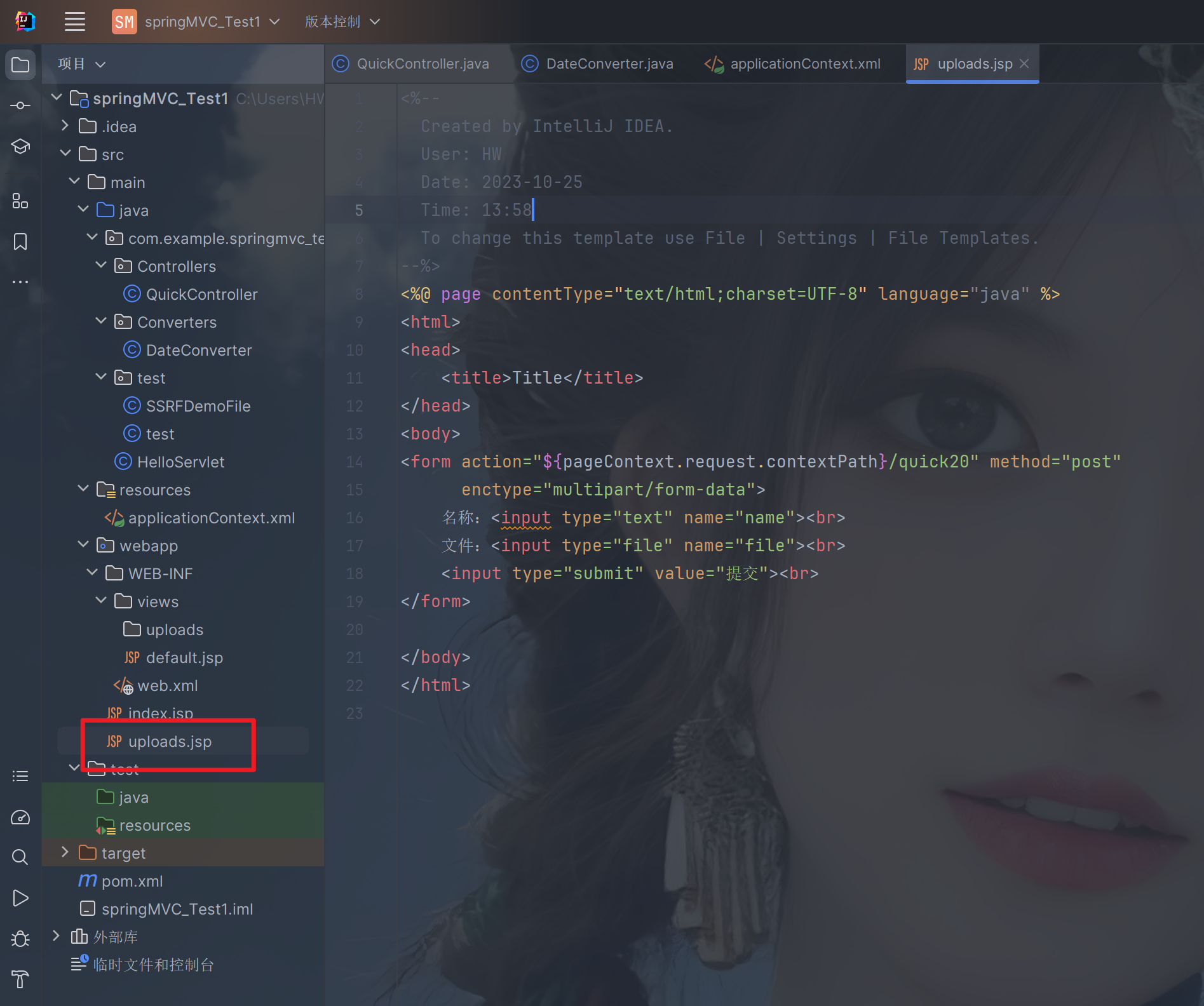The height and width of the screenshot is (1006, 1204).
Task: Open the Structure tool window
Action: [20, 201]
